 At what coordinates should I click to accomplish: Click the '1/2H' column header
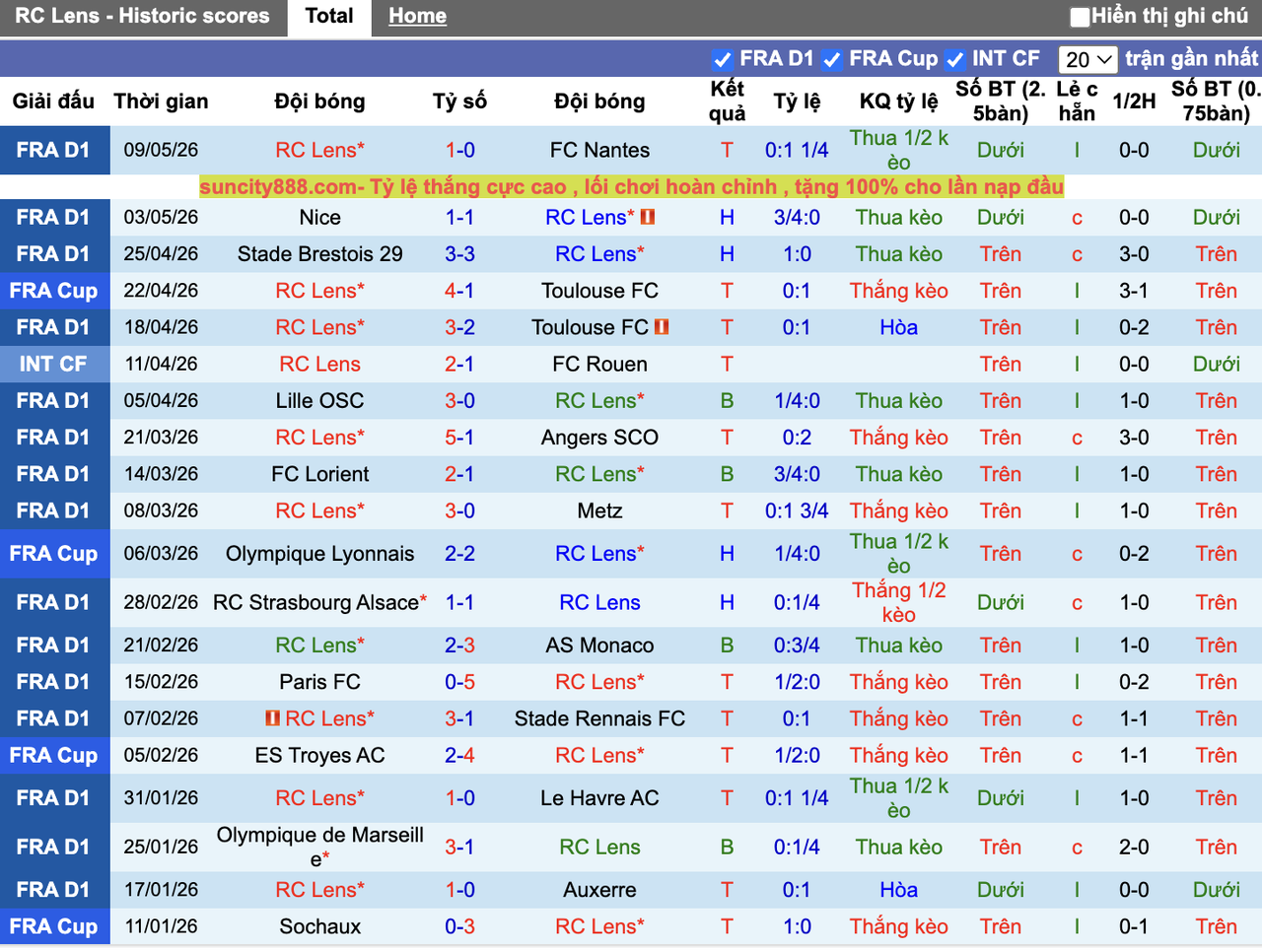click(x=1134, y=101)
